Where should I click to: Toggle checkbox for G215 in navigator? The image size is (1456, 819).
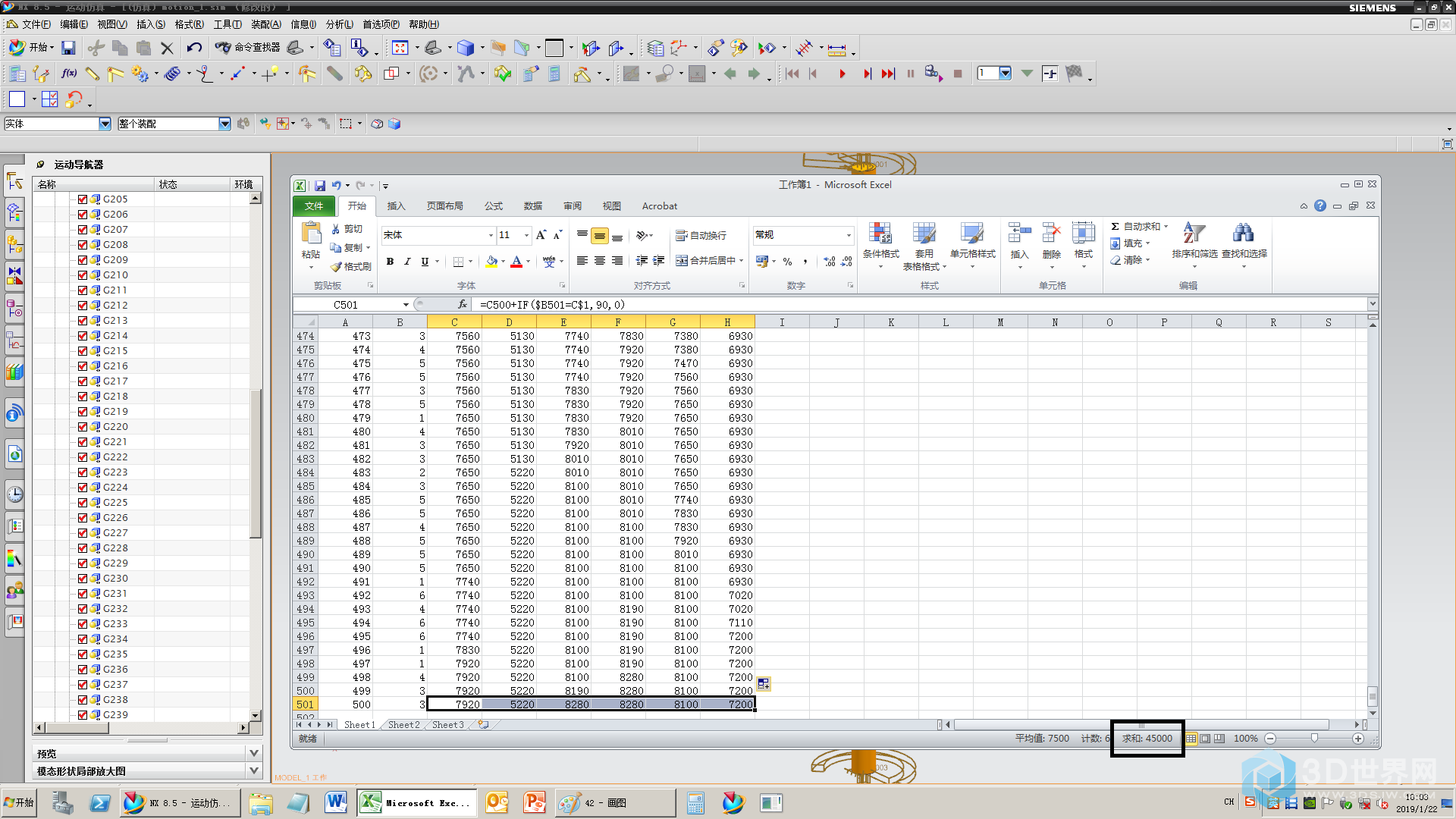(x=83, y=351)
